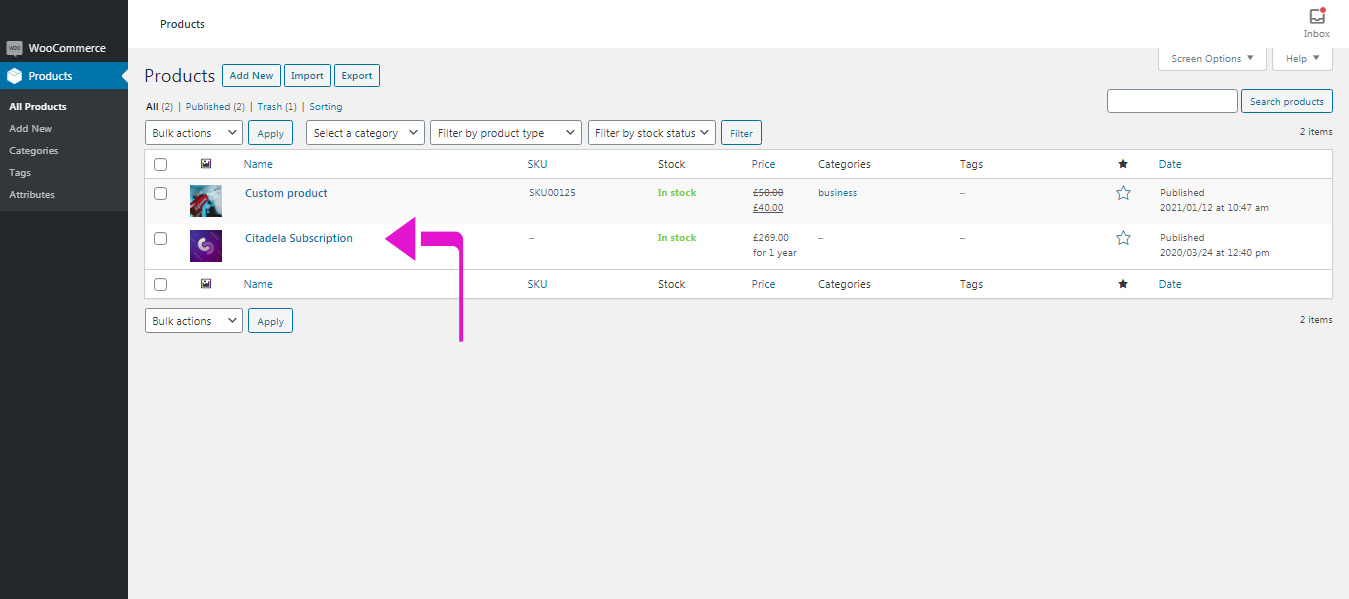This screenshot has width=1349, height=599.
Task: Sort by Date in the table header
Action: [x=1170, y=164]
